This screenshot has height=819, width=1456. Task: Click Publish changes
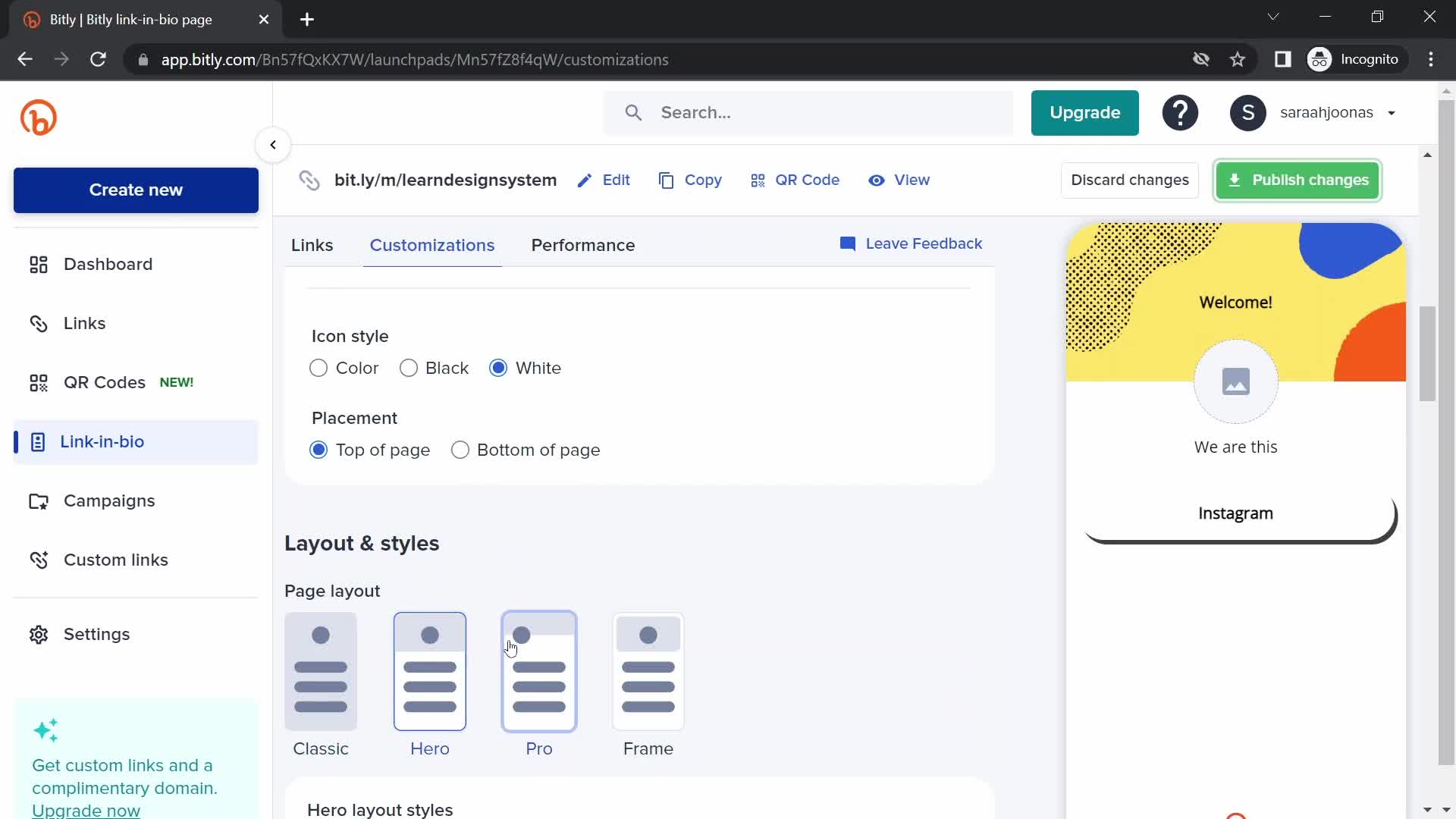coord(1298,180)
